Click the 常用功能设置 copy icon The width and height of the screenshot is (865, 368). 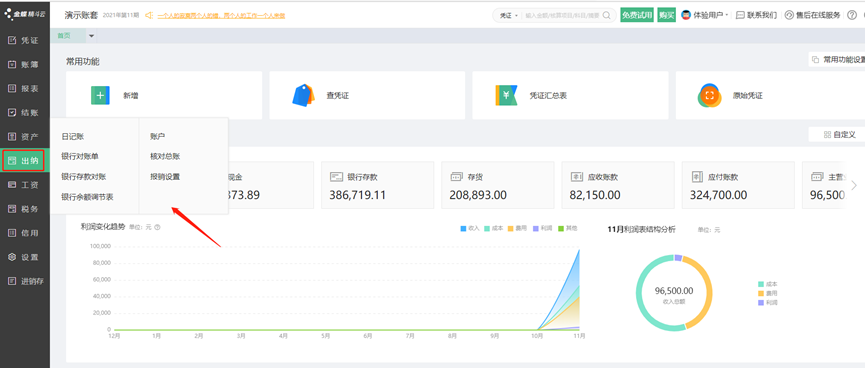pyautogui.click(x=815, y=59)
